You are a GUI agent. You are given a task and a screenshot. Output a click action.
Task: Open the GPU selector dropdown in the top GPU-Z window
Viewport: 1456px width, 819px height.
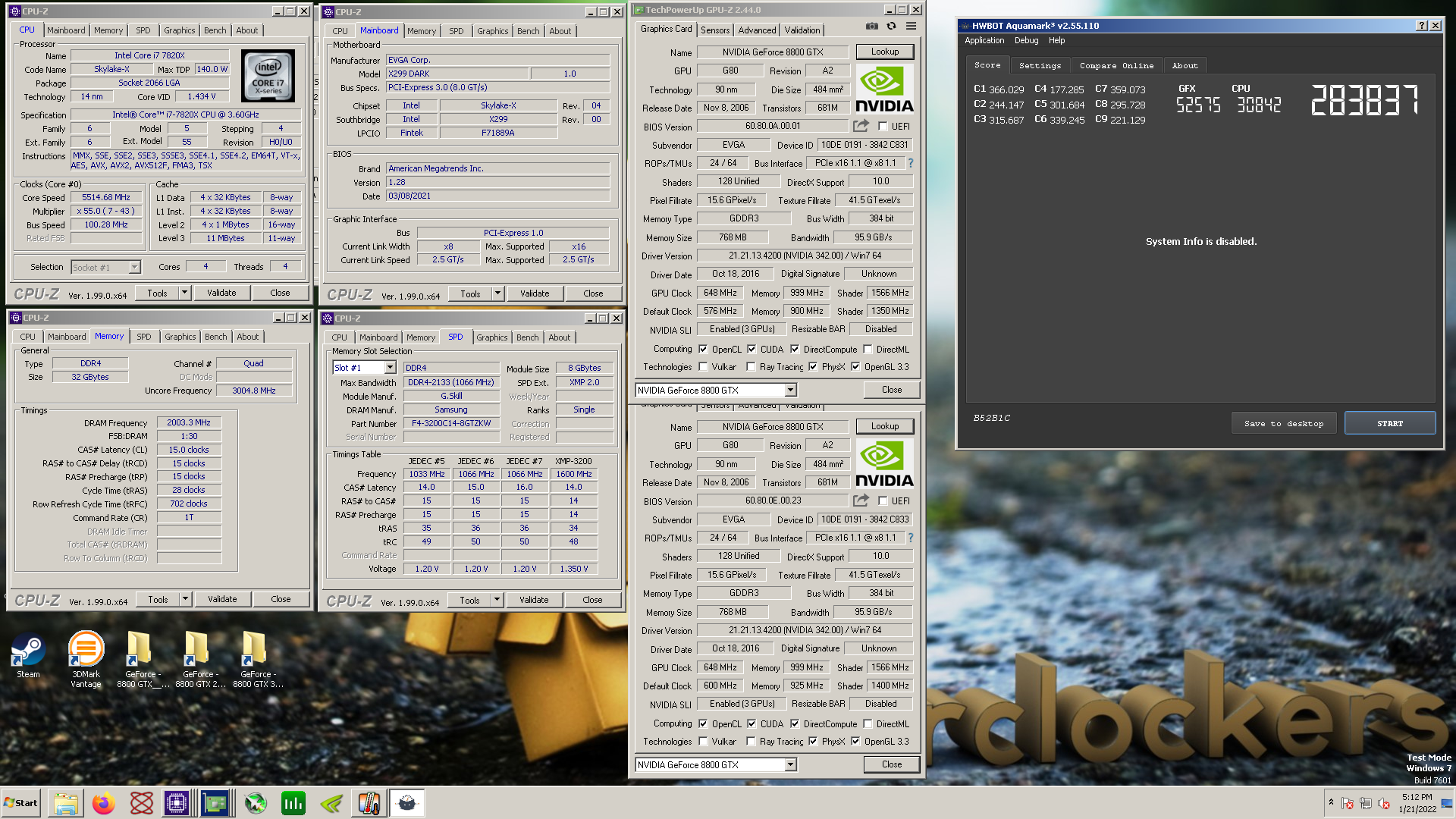coord(790,390)
